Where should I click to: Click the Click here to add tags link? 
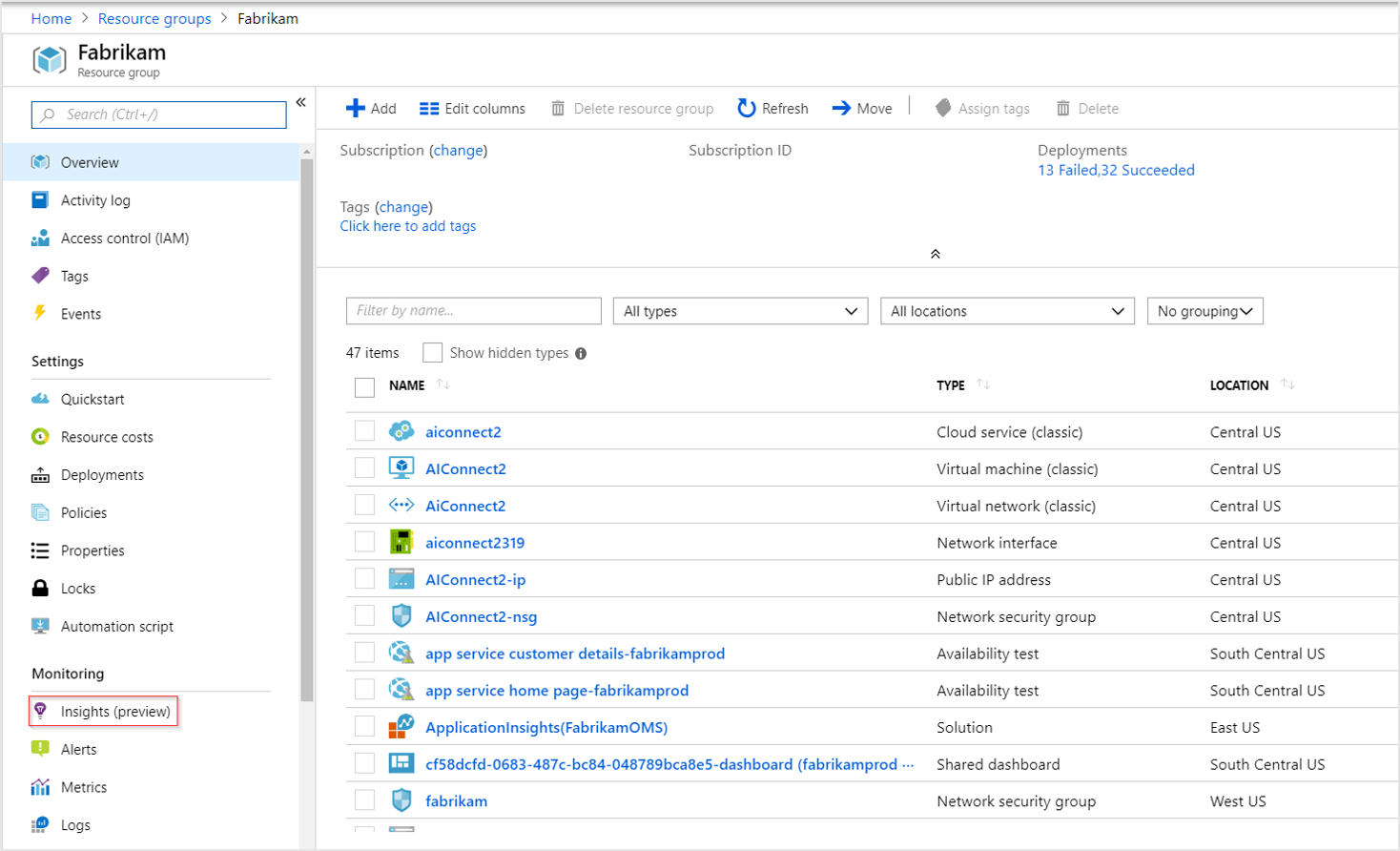408,226
